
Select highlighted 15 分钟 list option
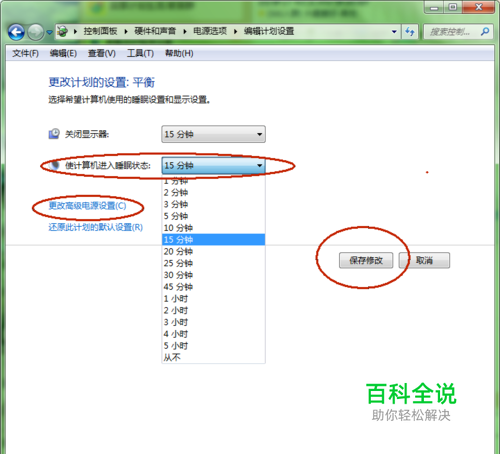(x=213, y=240)
